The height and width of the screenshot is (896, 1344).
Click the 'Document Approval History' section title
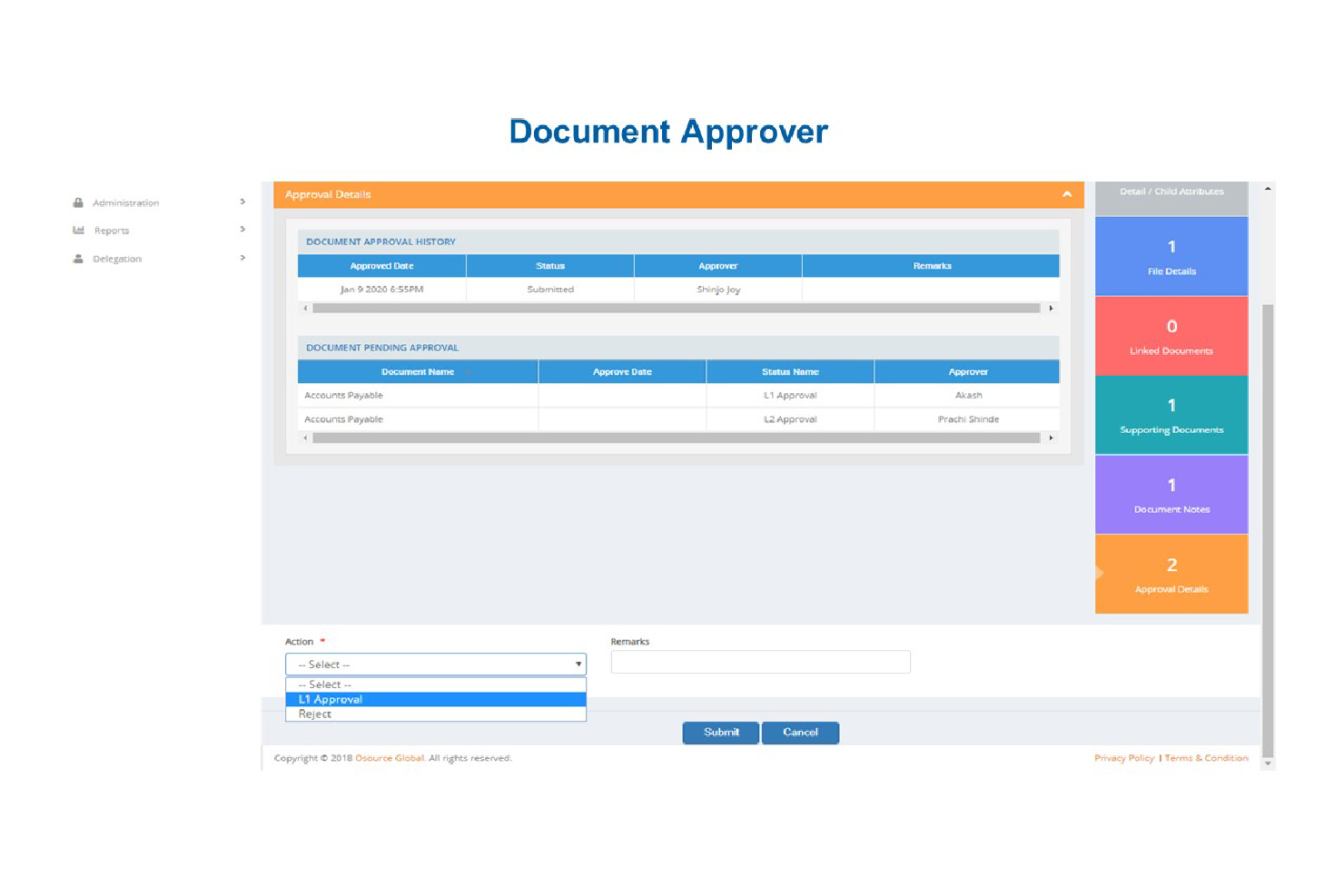click(x=381, y=242)
